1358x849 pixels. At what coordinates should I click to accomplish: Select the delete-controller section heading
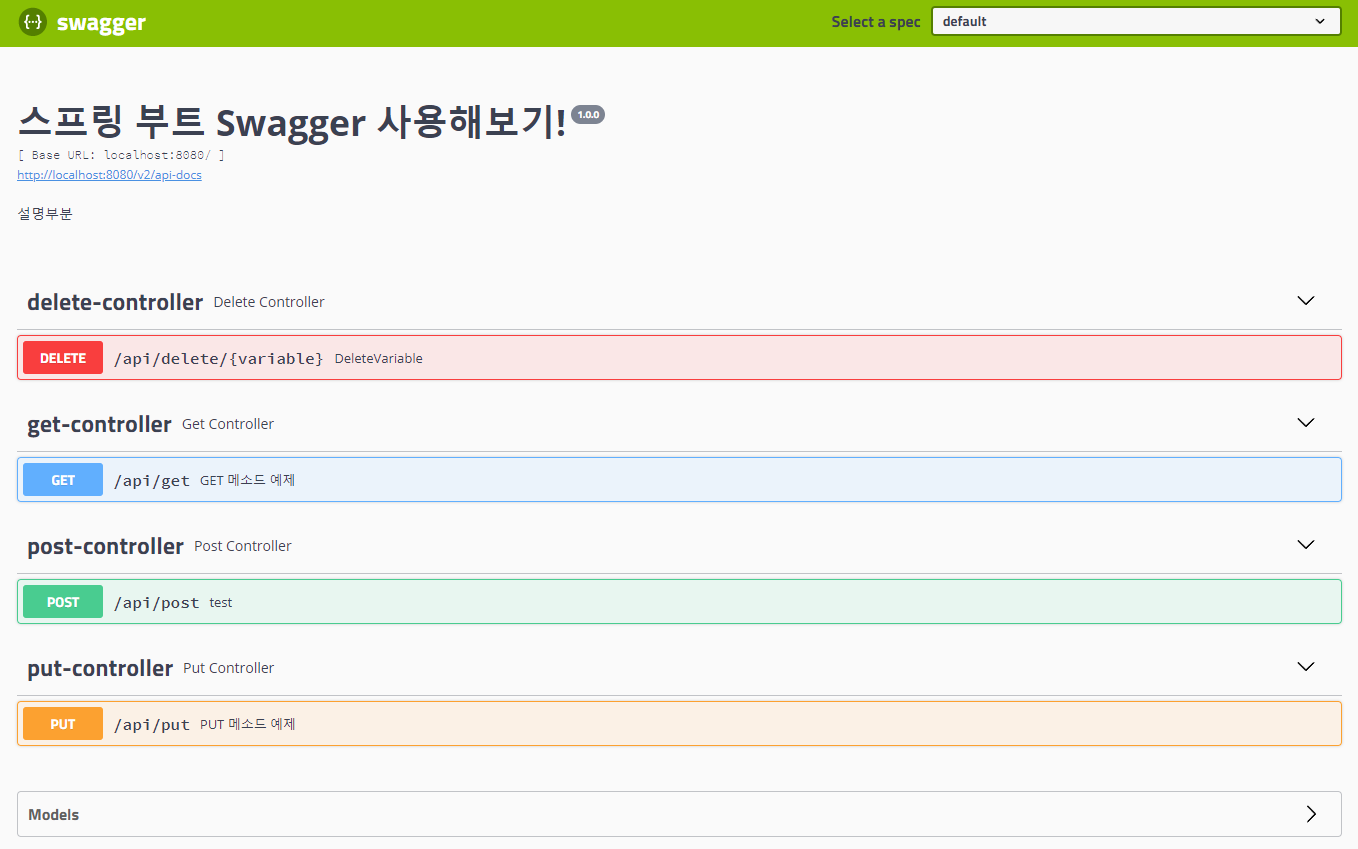[114, 301]
